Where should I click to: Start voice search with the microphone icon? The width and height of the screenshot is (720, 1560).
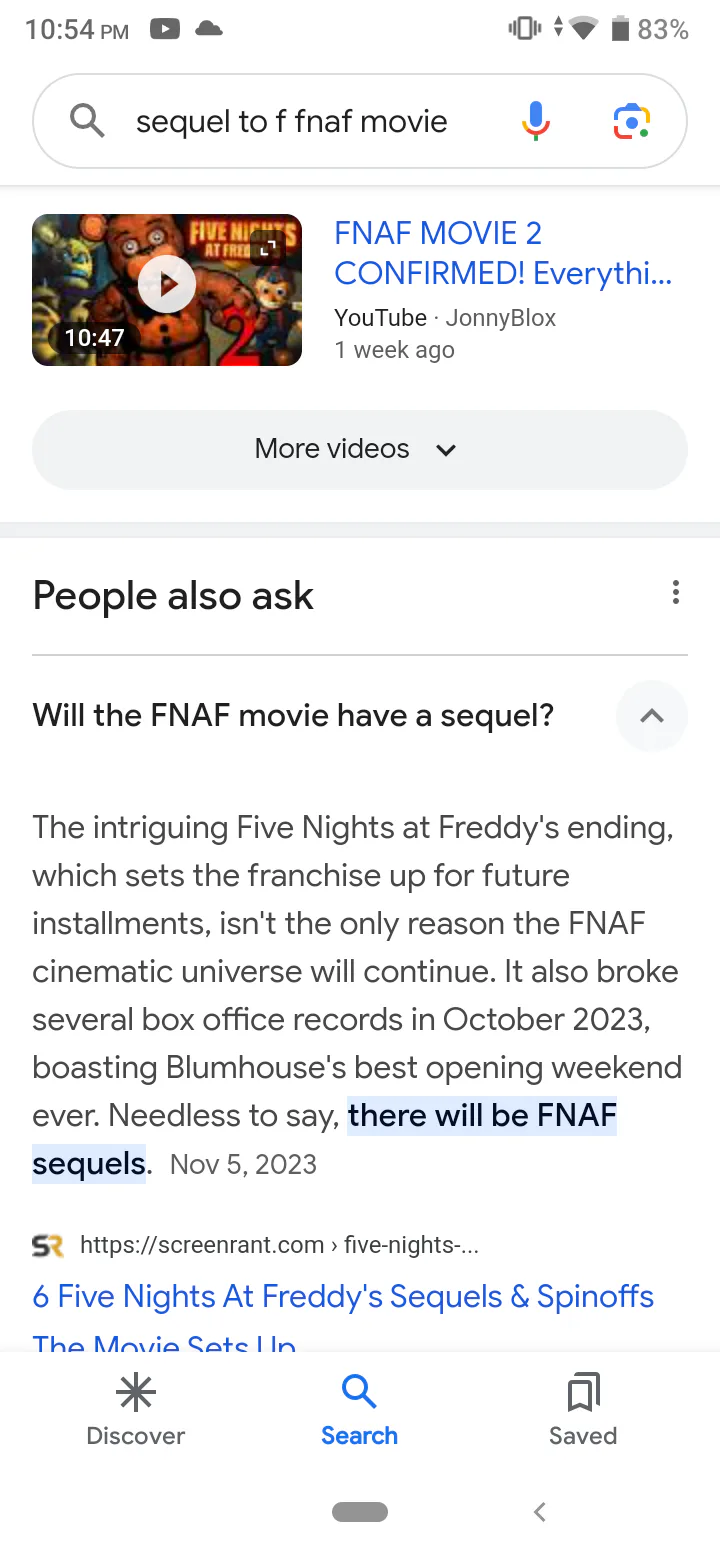coord(535,122)
